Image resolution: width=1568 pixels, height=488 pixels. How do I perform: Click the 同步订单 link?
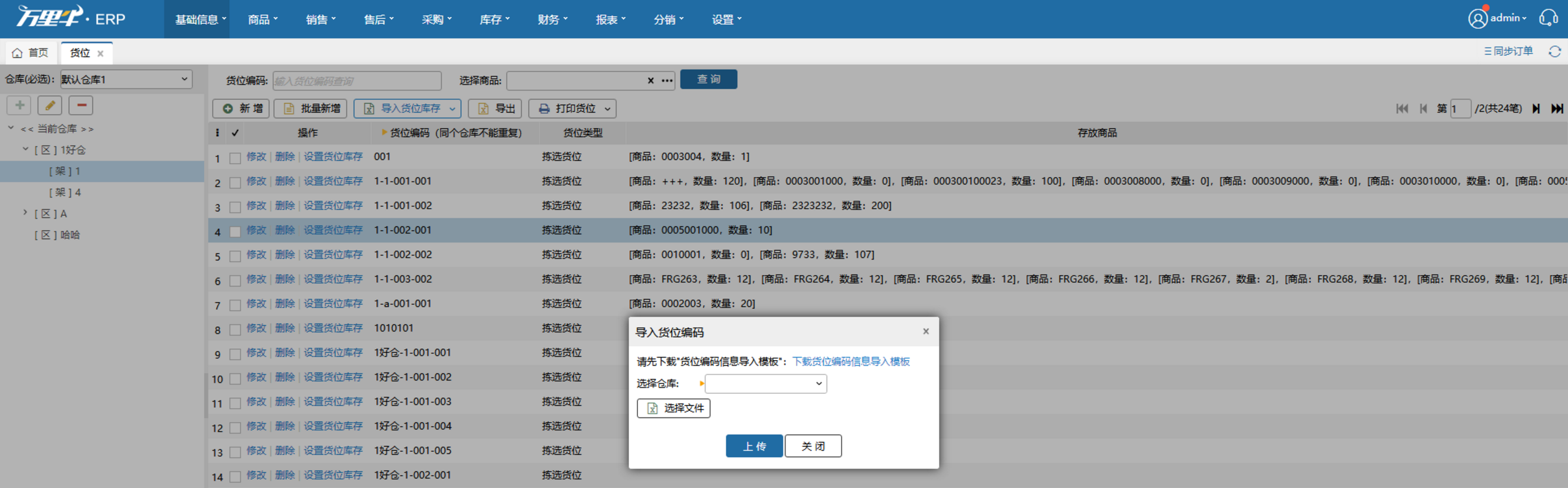click(x=1508, y=51)
